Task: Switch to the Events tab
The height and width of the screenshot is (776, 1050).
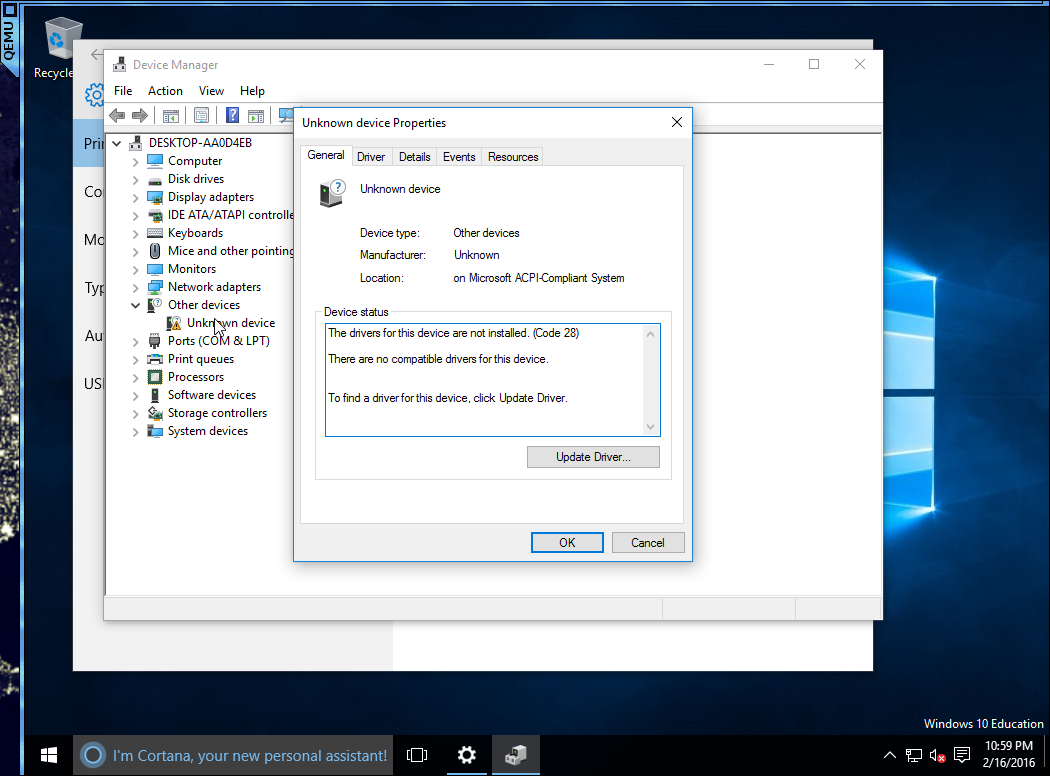Action: pos(459,157)
